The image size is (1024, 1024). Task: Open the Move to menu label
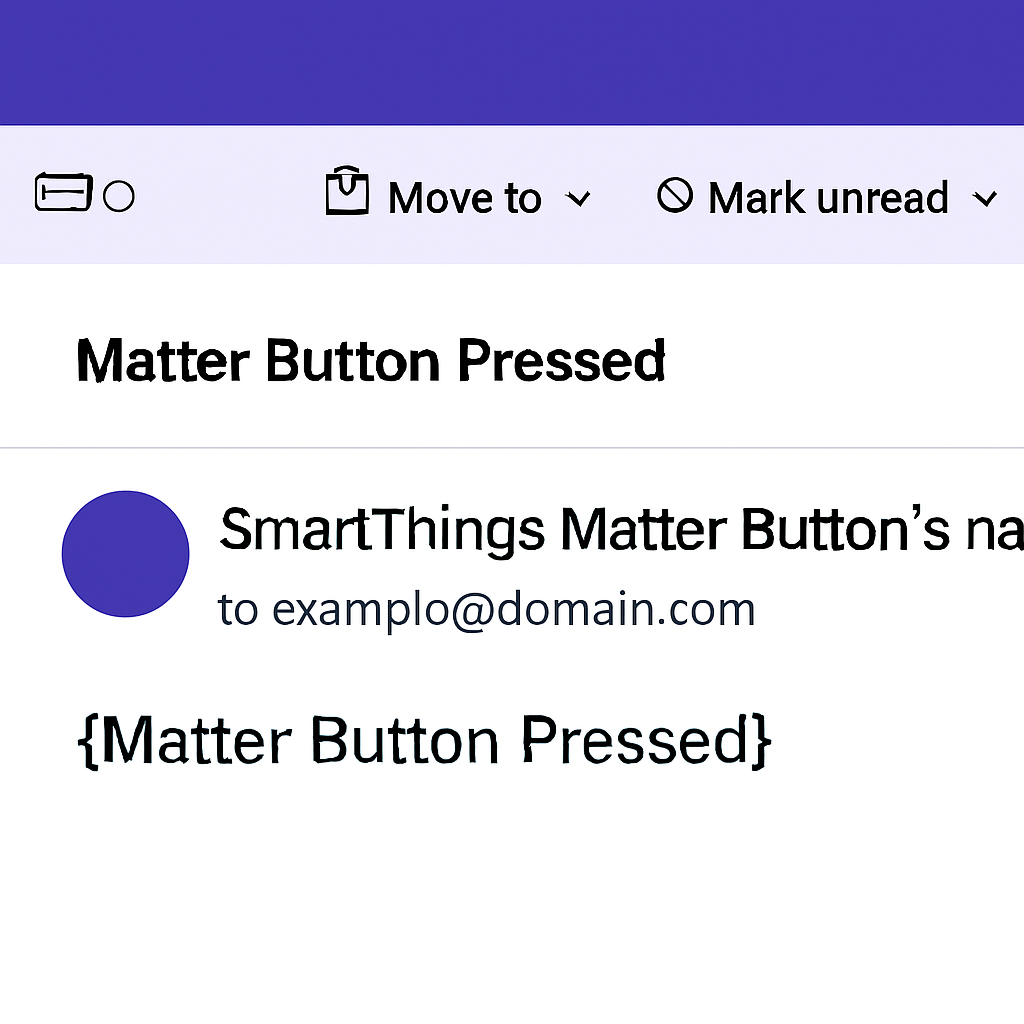click(464, 198)
